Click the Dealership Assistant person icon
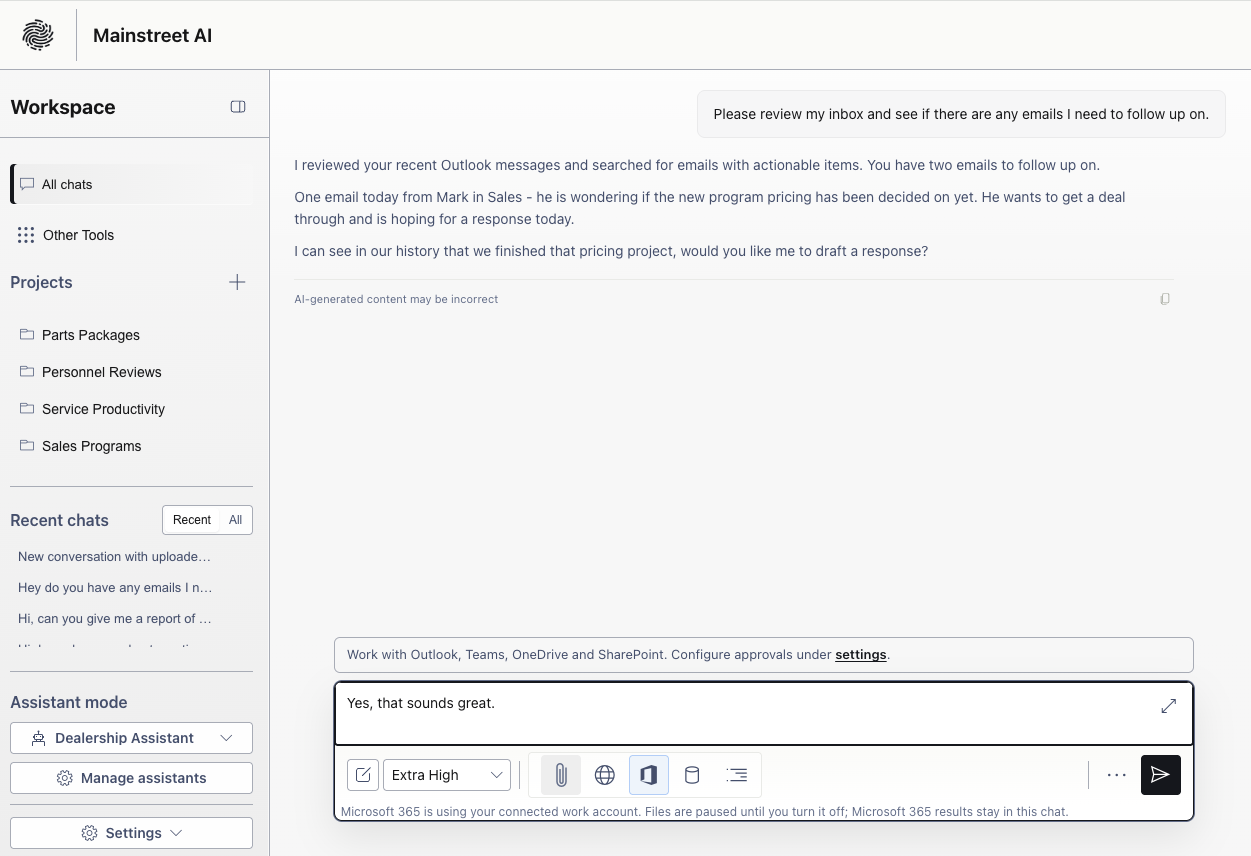Image resolution: width=1251 pixels, height=856 pixels. [x=39, y=738]
